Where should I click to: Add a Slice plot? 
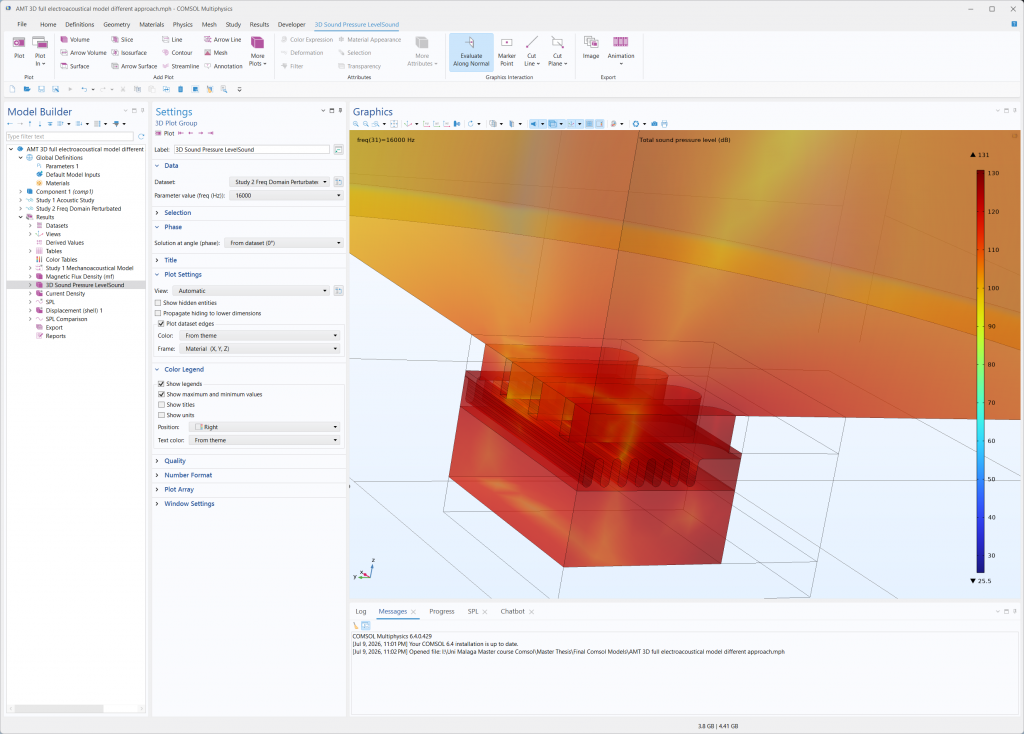point(122,40)
